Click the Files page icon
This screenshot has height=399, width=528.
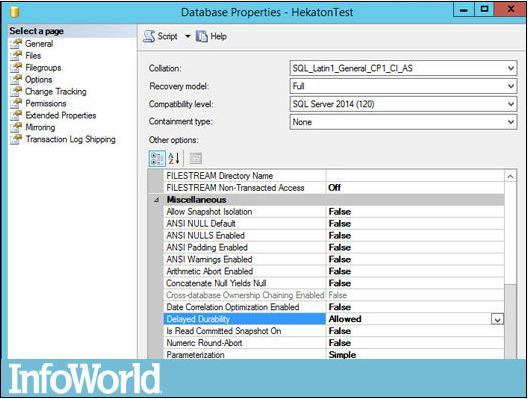coord(16,56)
